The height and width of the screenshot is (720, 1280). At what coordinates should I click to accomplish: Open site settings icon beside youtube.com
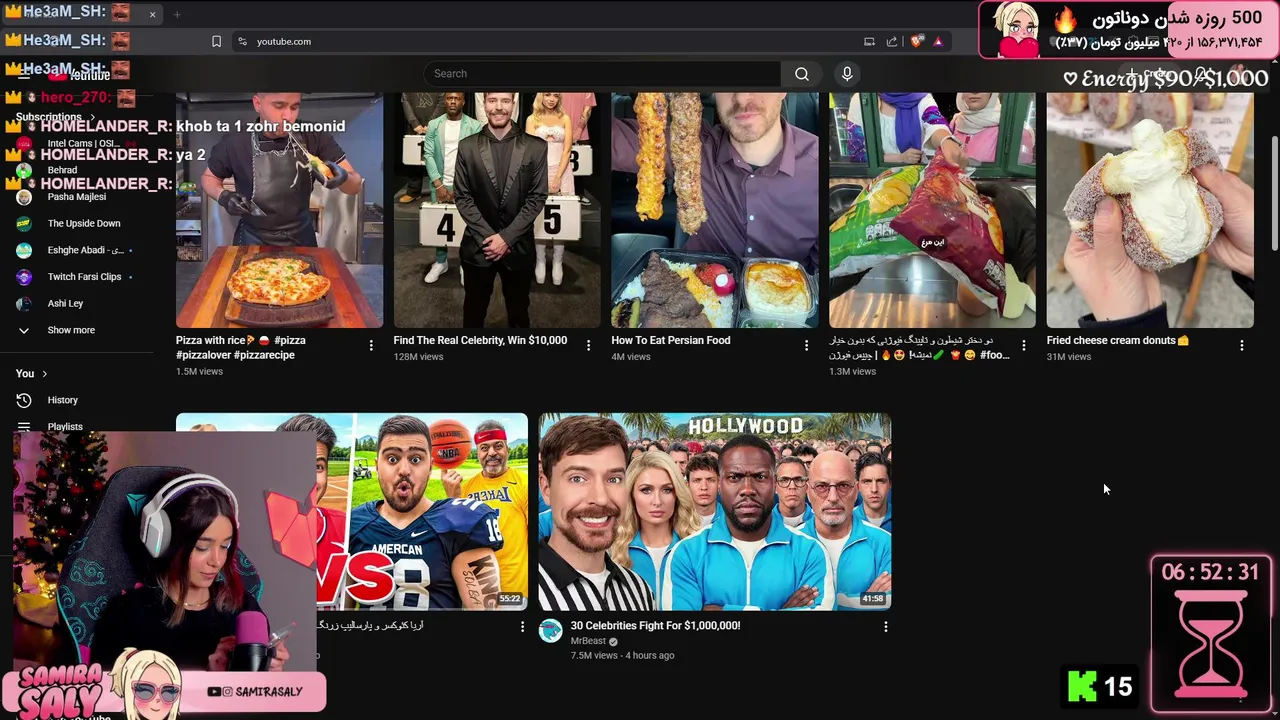pos(241,41)
